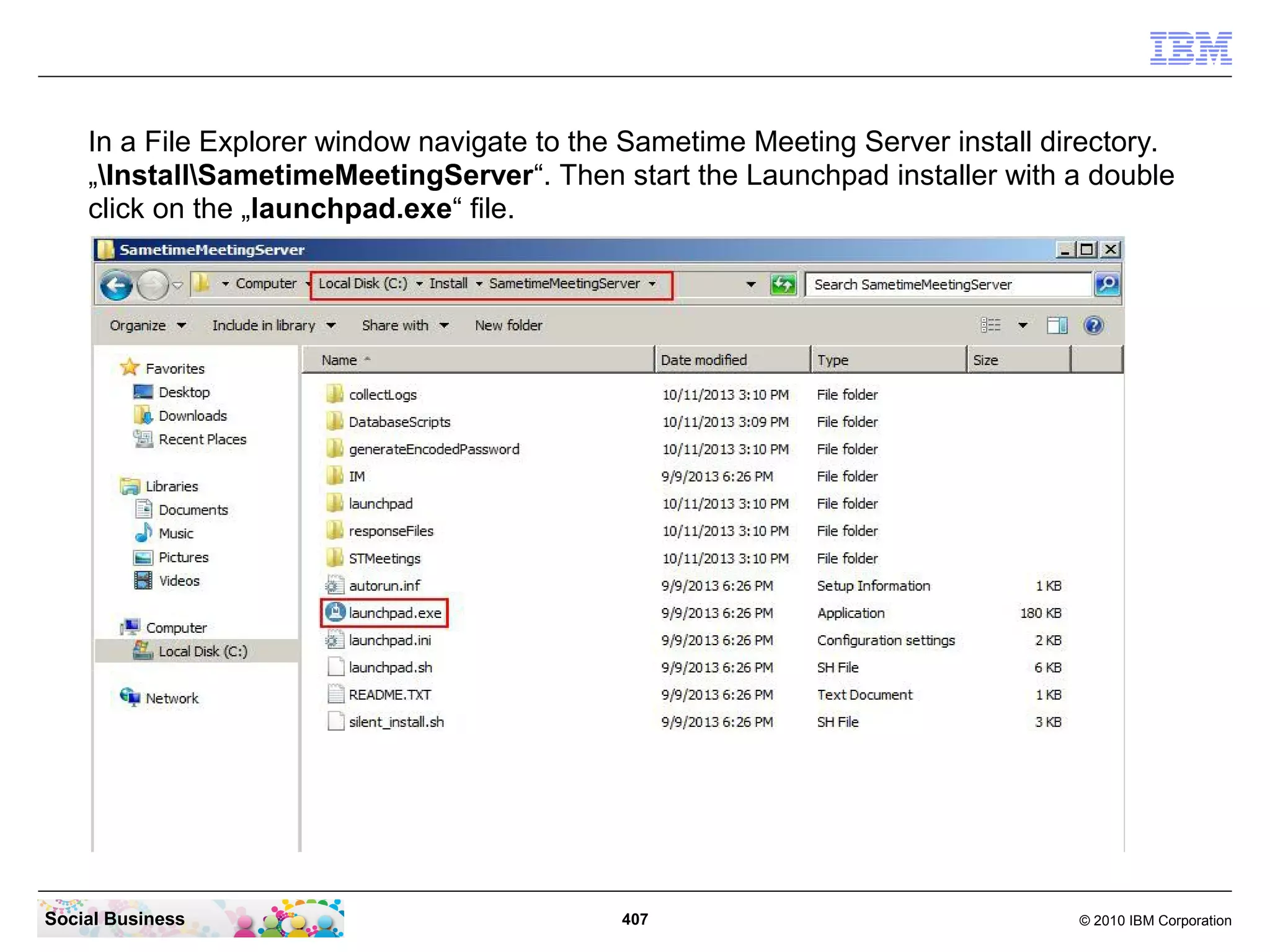The image size is (1270, 952).
Task: Click the 10/11/2013 3:09 PM date cell
Action: point(726,422)
